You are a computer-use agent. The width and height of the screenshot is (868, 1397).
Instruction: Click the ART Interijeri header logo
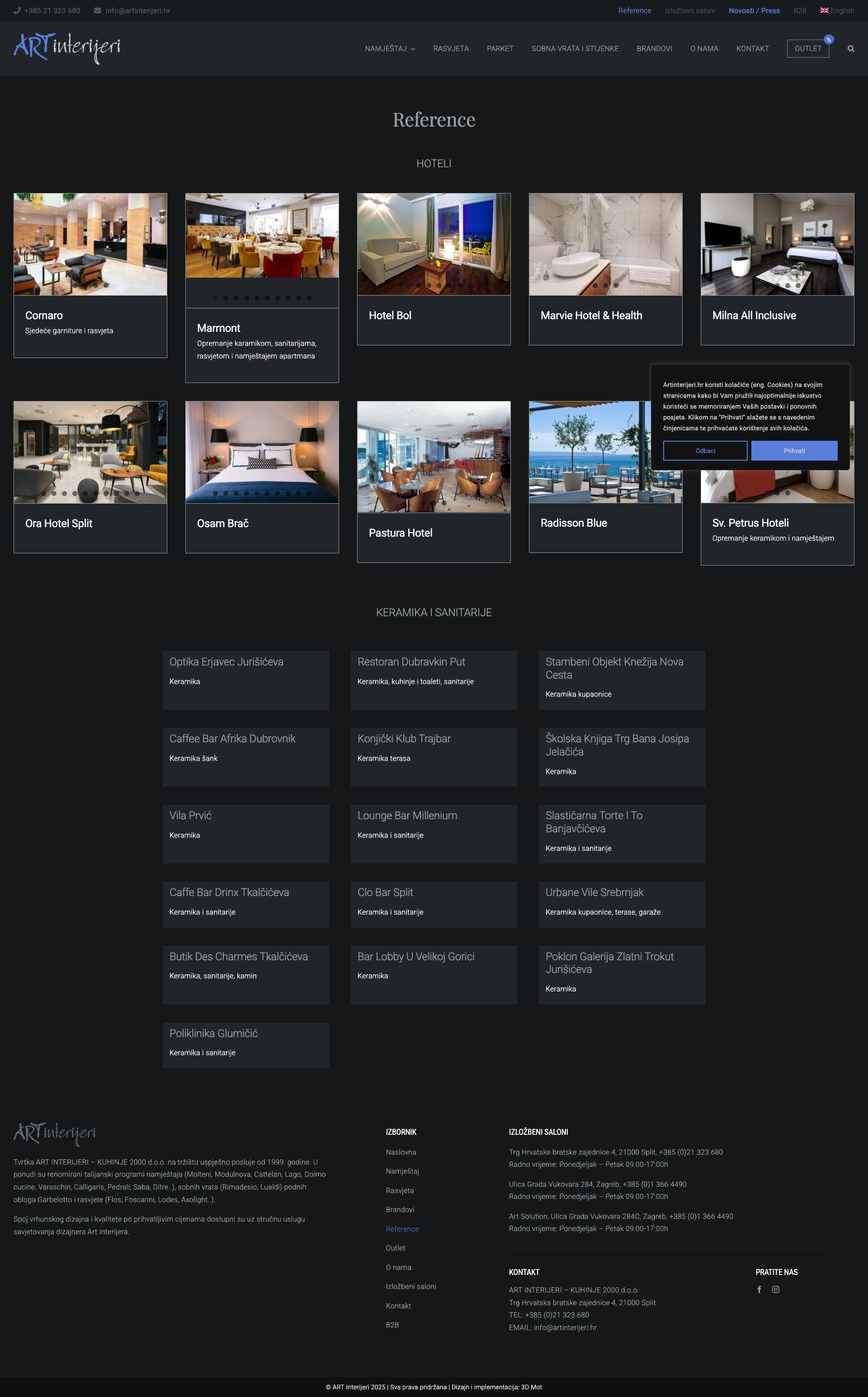point(67,47)
